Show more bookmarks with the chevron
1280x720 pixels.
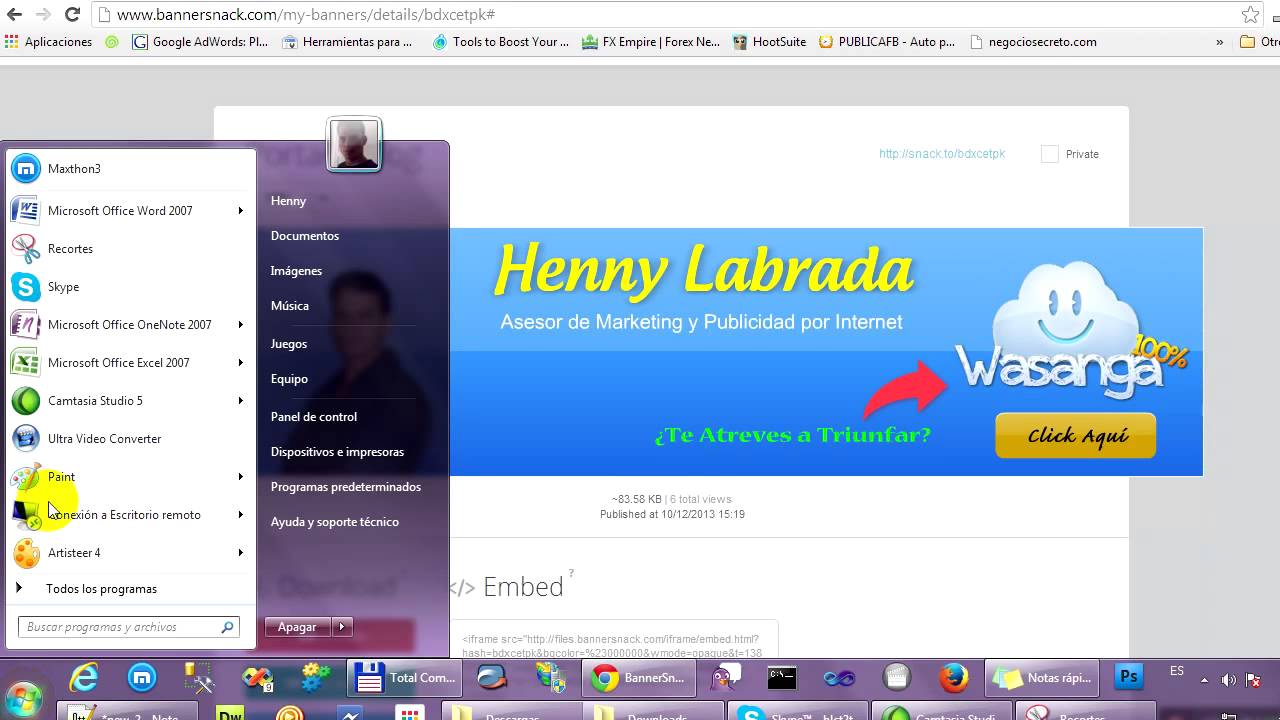1219,42
